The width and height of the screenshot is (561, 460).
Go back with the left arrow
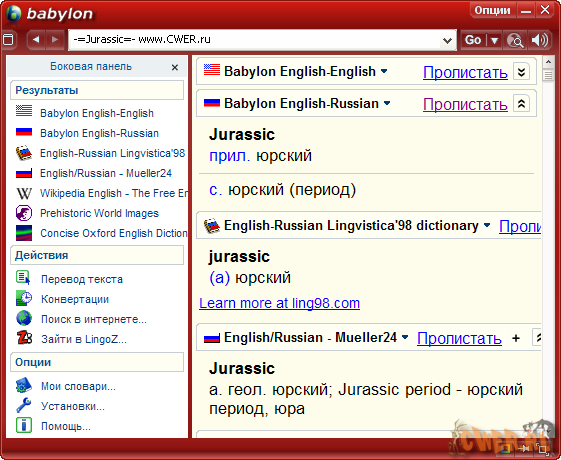tap(35, 39)
